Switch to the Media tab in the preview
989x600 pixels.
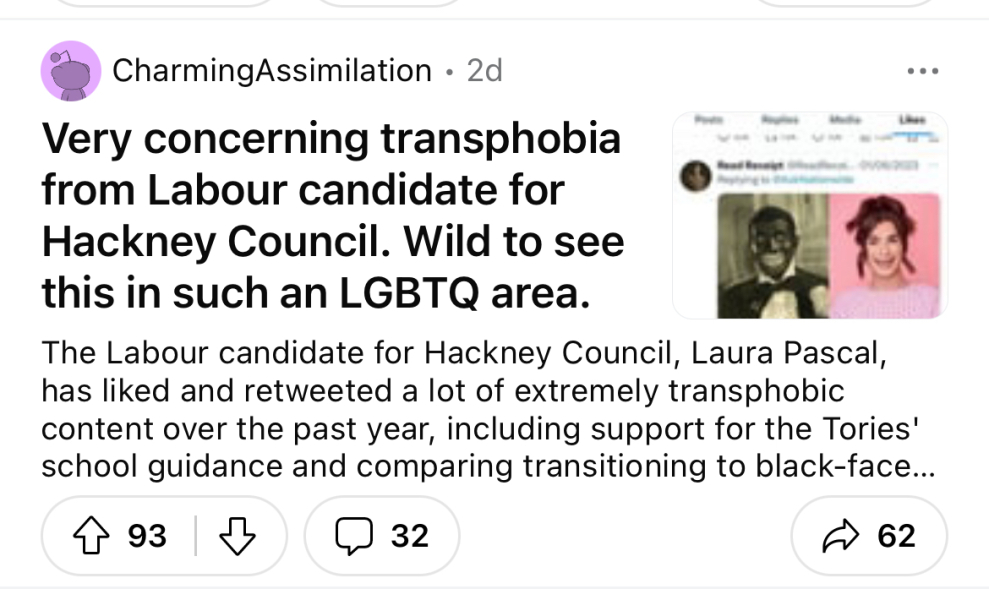point(845,120)
